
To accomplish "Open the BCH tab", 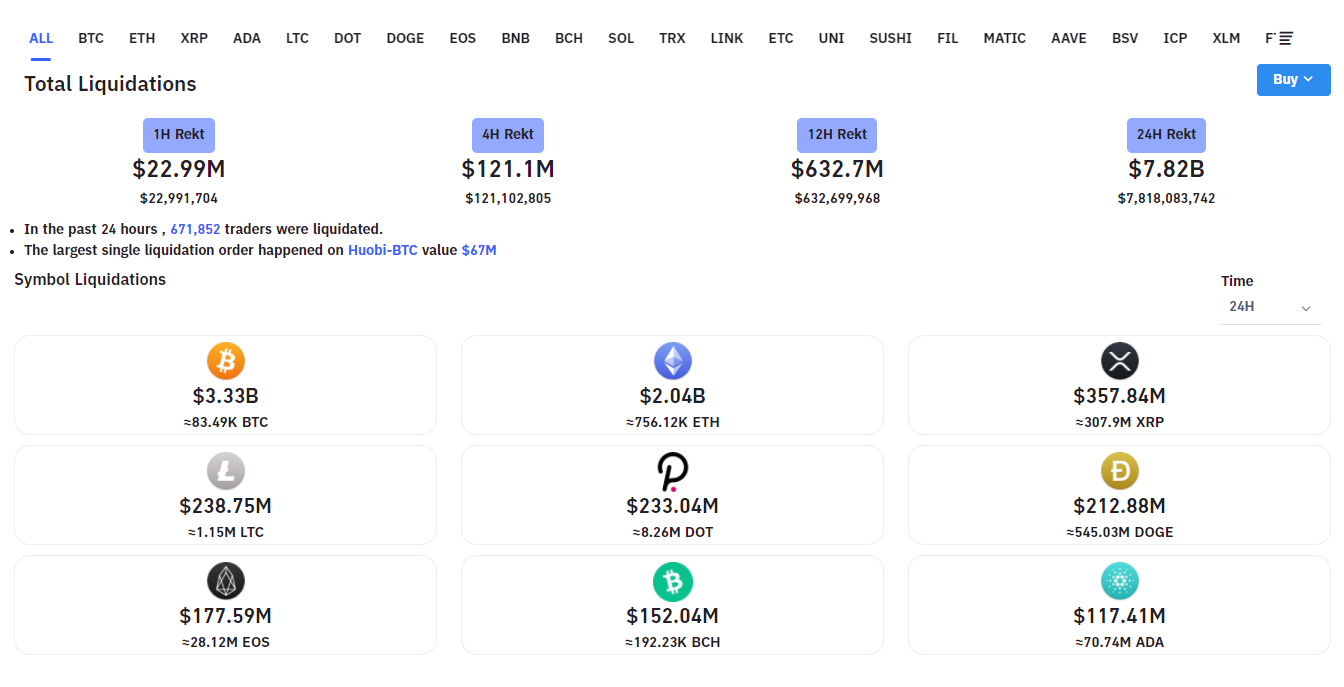I will (569, 38).
